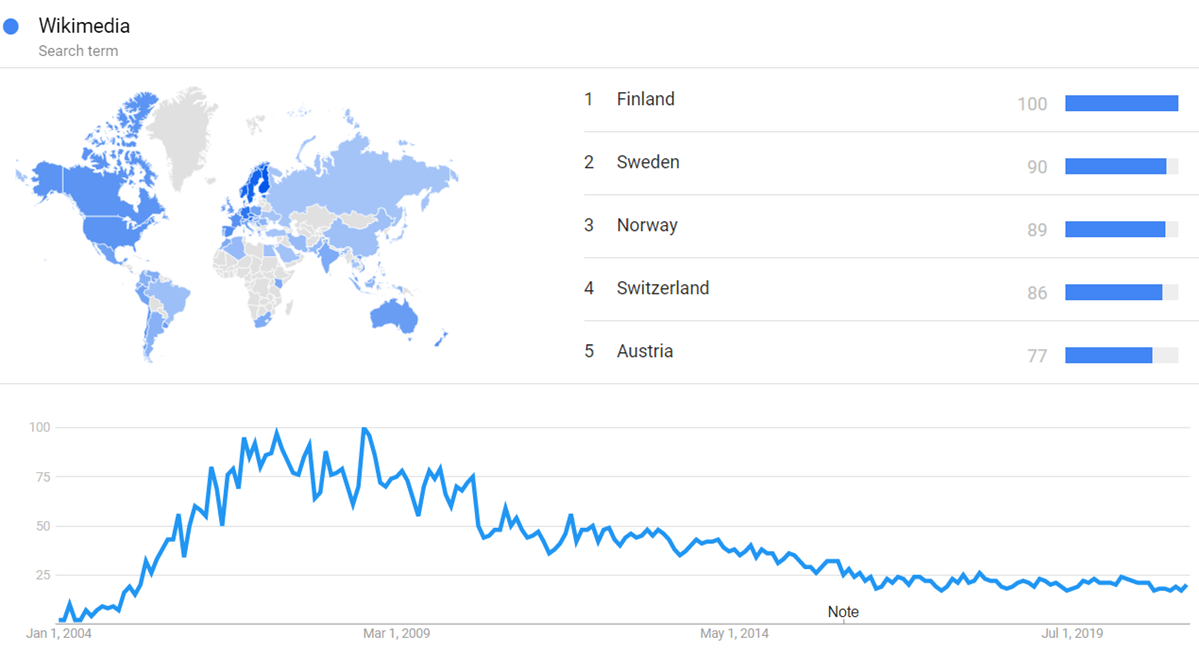The width and height of the screenshot is (1199, 667).
Task: Click the Wikimedia search term title
Action: 84,26
